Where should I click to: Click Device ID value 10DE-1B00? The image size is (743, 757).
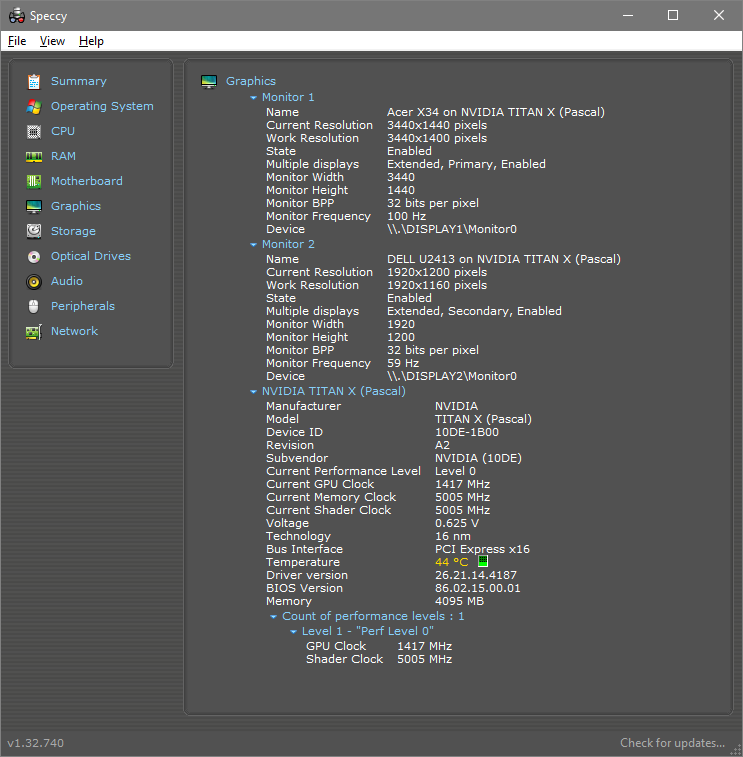pyautogui.click(x=466, y=433)
